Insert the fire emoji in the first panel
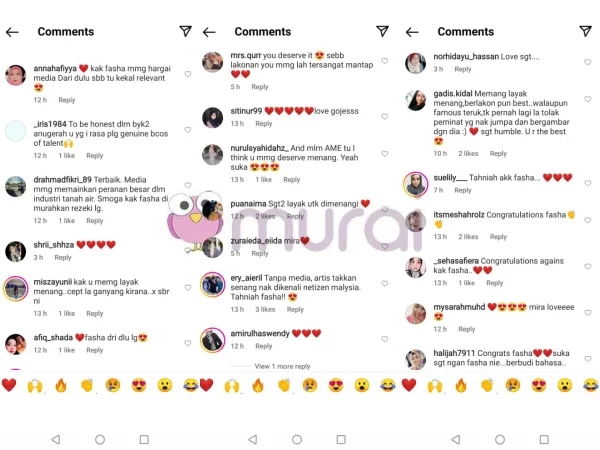This screenshot has width=600, height=450. tap(61, 385)
